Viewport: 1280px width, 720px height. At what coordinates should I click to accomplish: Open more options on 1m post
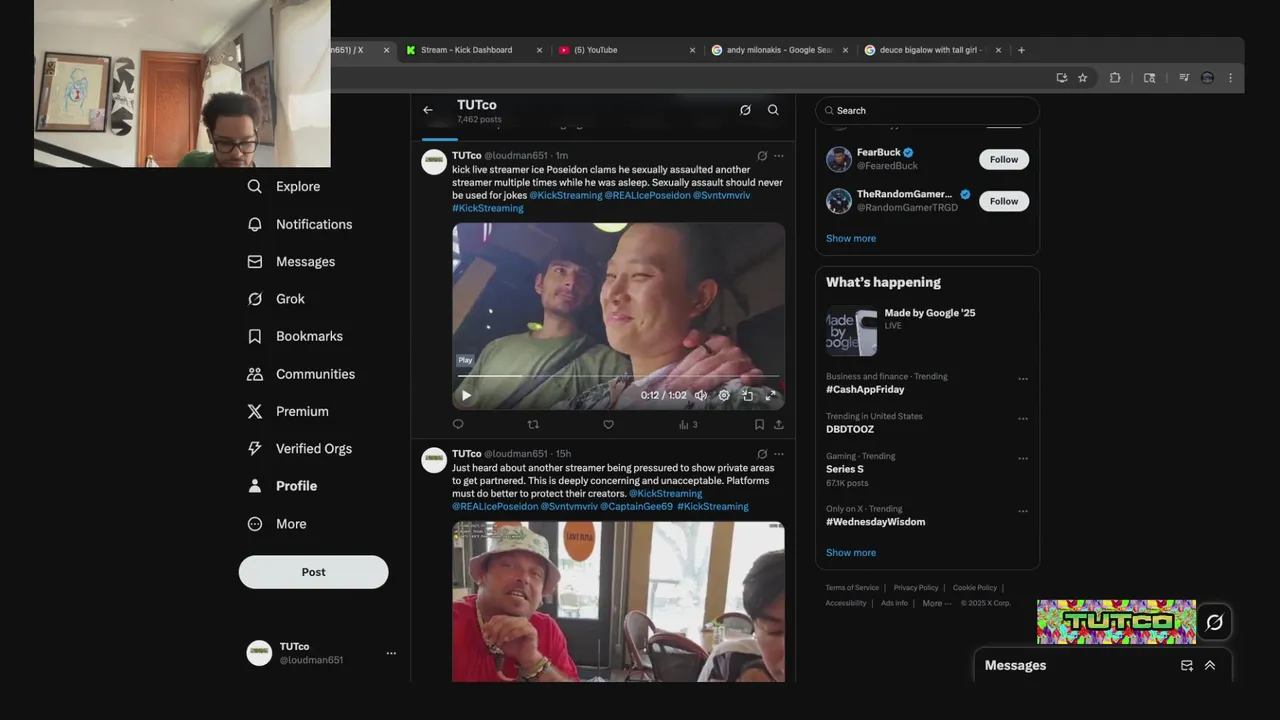pyautogui.click(x=778, y=156)
